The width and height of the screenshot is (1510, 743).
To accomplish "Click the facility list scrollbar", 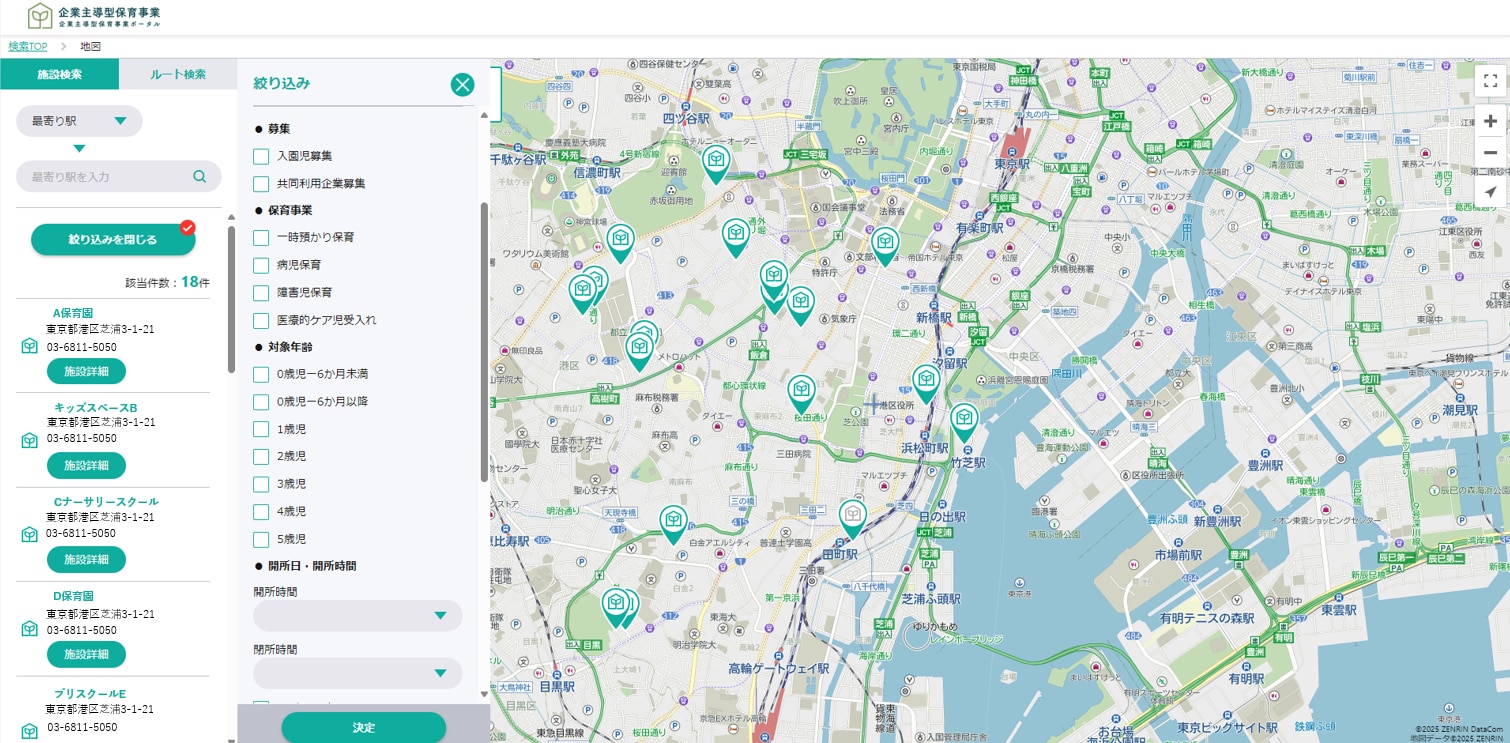I will [x=232, y=300].
